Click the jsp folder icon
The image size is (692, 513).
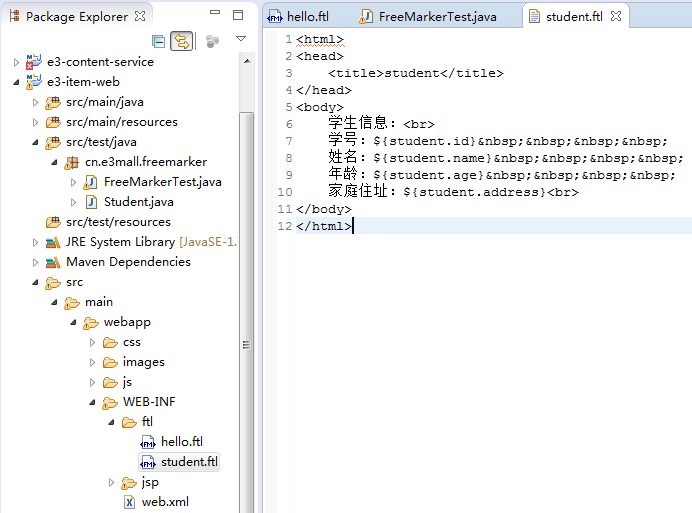point(129,483)
